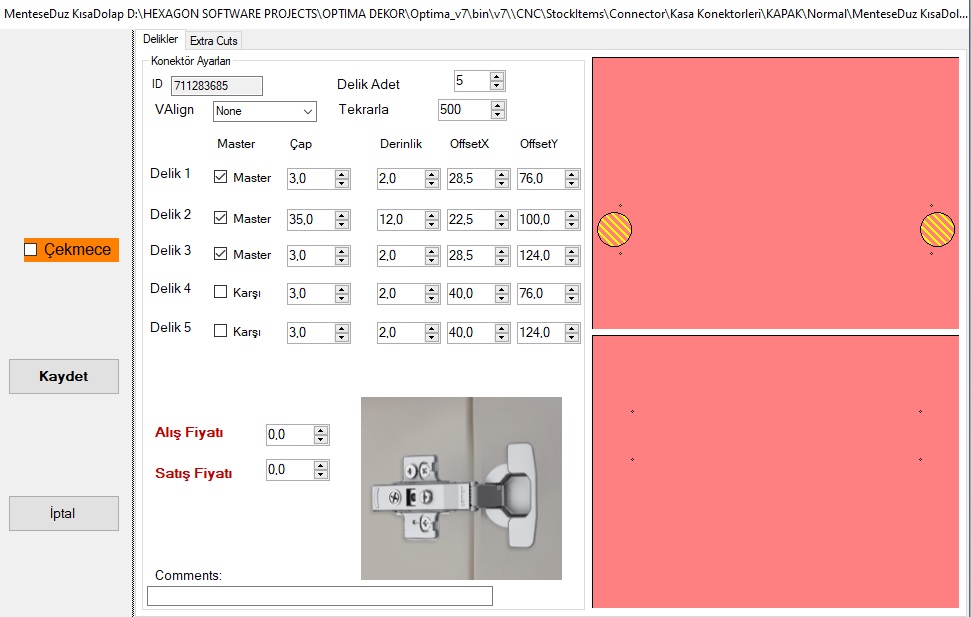Uncheck Master checkbox for Delik 1
The image size is (971, 617).
point(221,178)
